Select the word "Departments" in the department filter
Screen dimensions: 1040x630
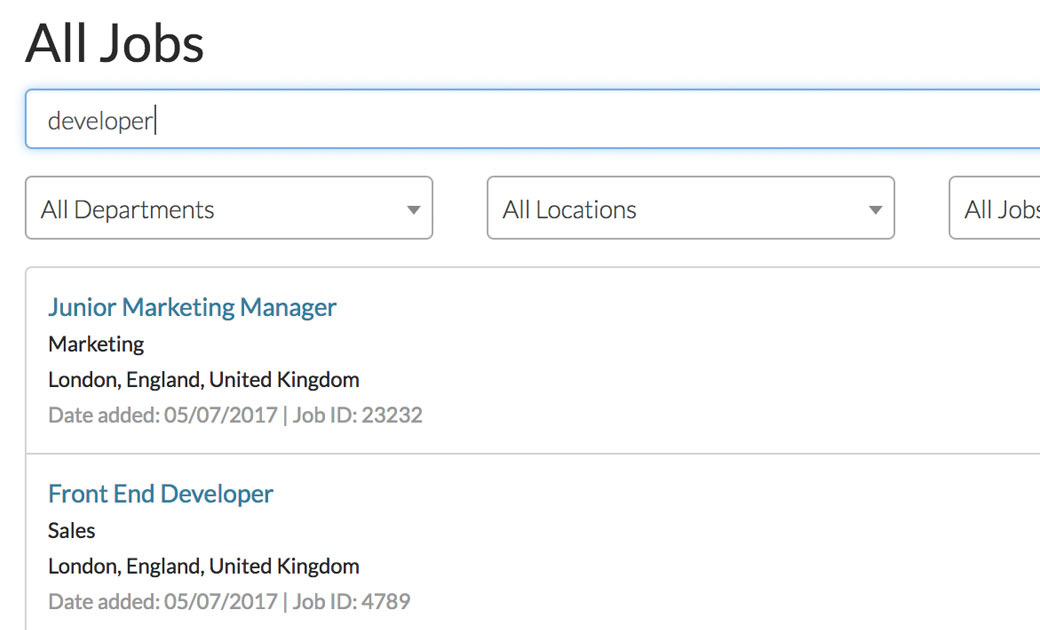tap(144, 210)
